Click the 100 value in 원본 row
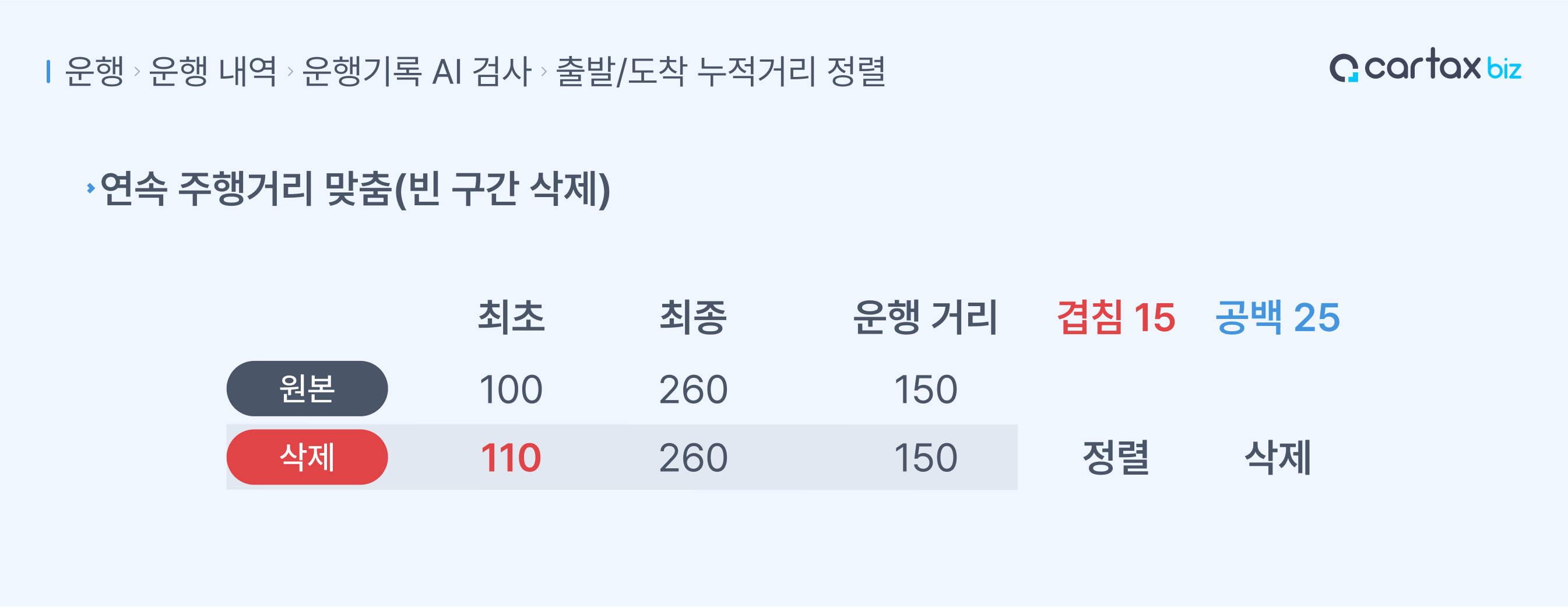The image size is (1568, 607). tap(511, 389)
